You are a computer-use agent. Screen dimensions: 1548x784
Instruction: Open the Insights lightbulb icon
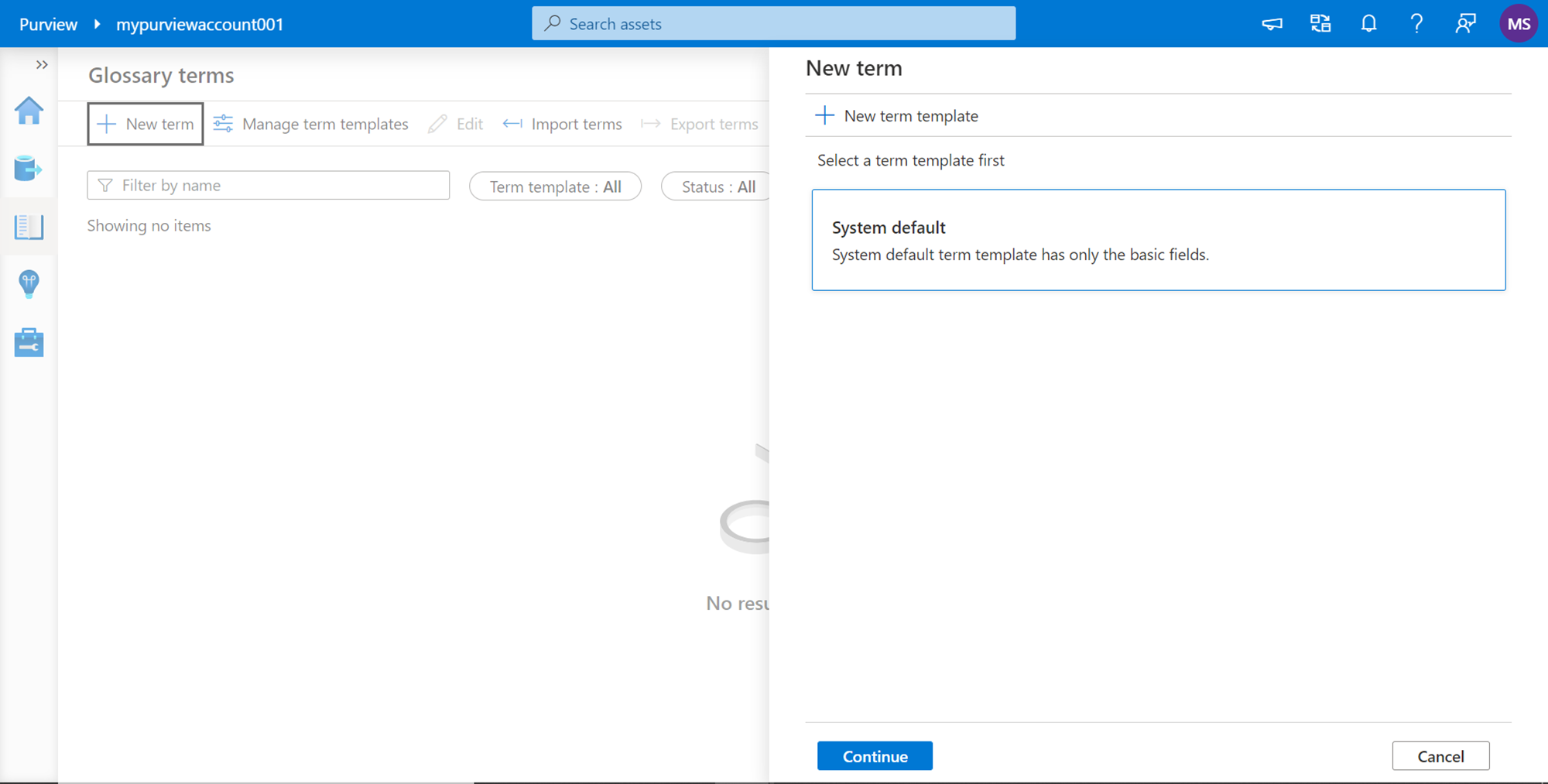tap(29, 284)
